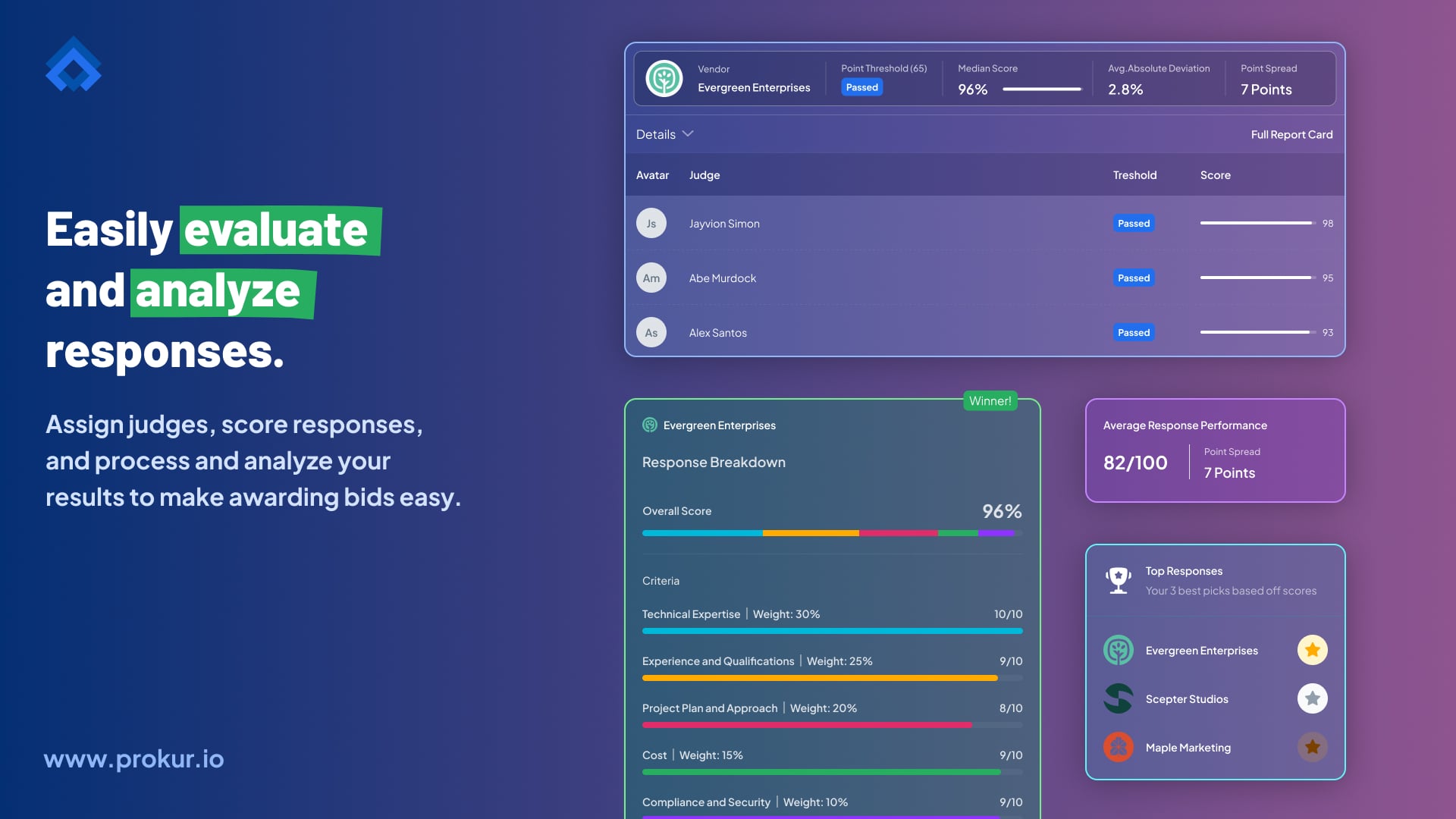Screen dimensions: 1456x819
Task: Click the Passed badge under Point Threshold
Action: (861, 87)
